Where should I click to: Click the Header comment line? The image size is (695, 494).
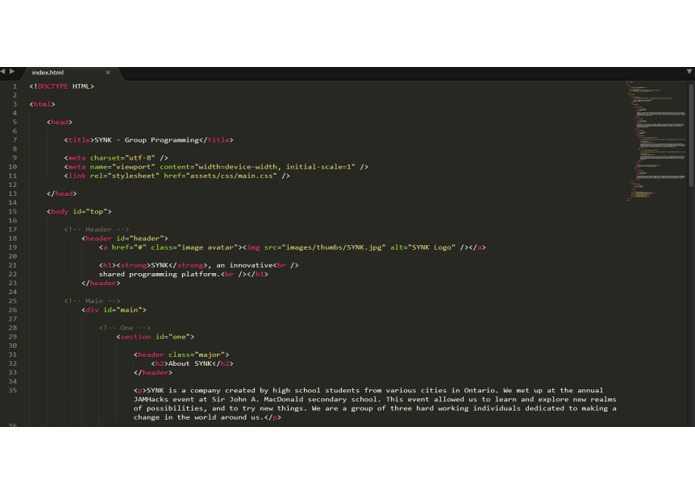coord(96,229)
